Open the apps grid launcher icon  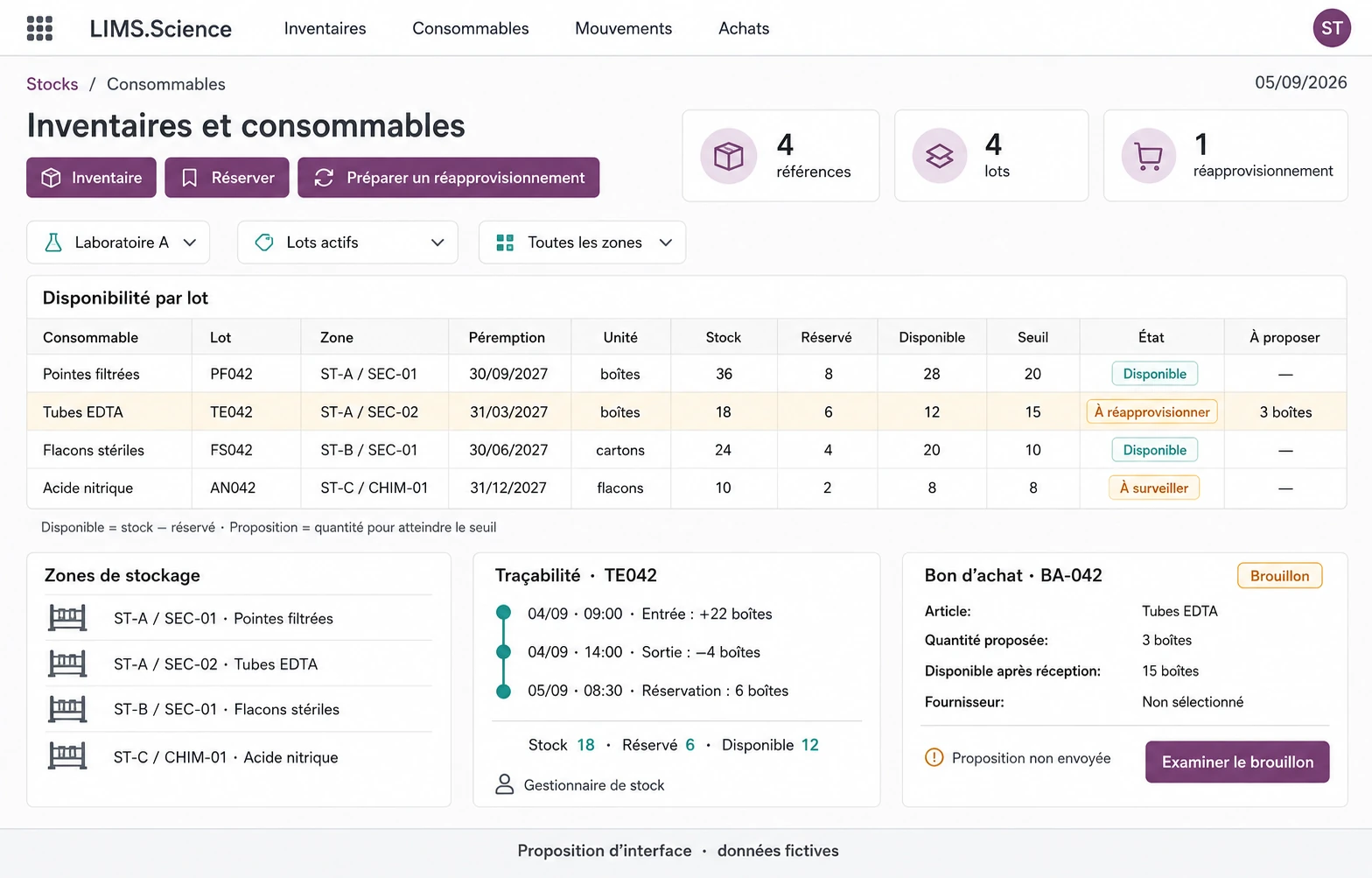coord(39,28)
